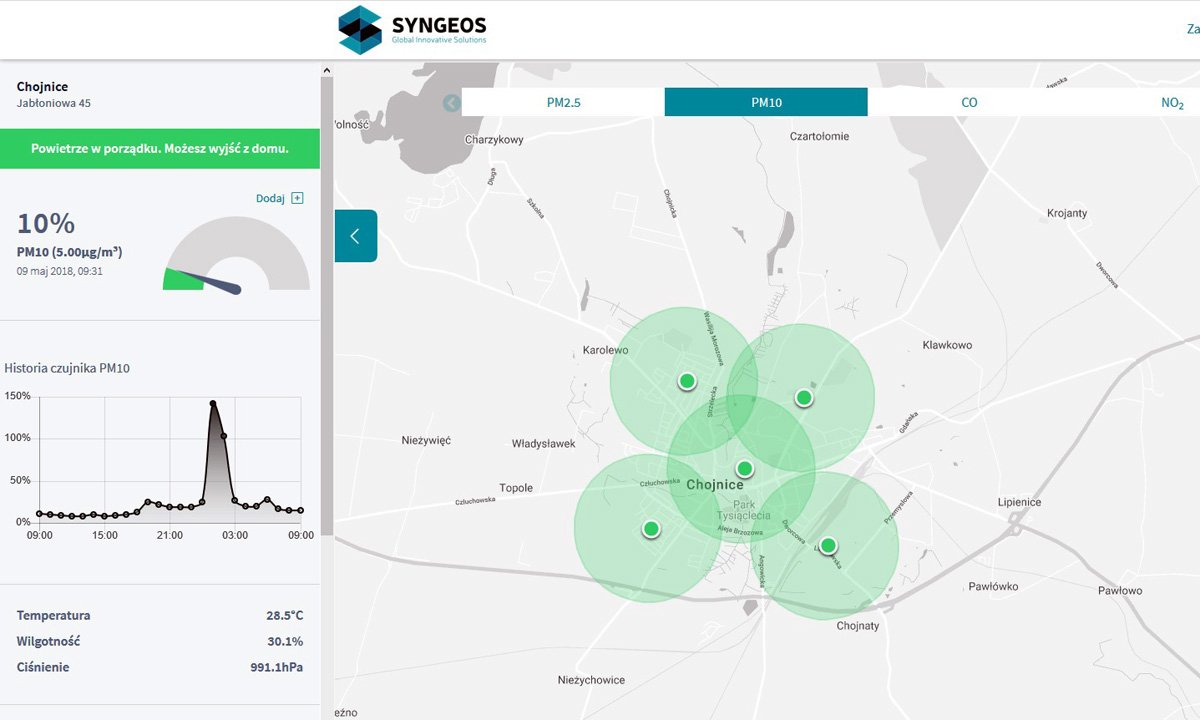
Task: Switch to the PM2.5 tab
Action: point(563,102)
